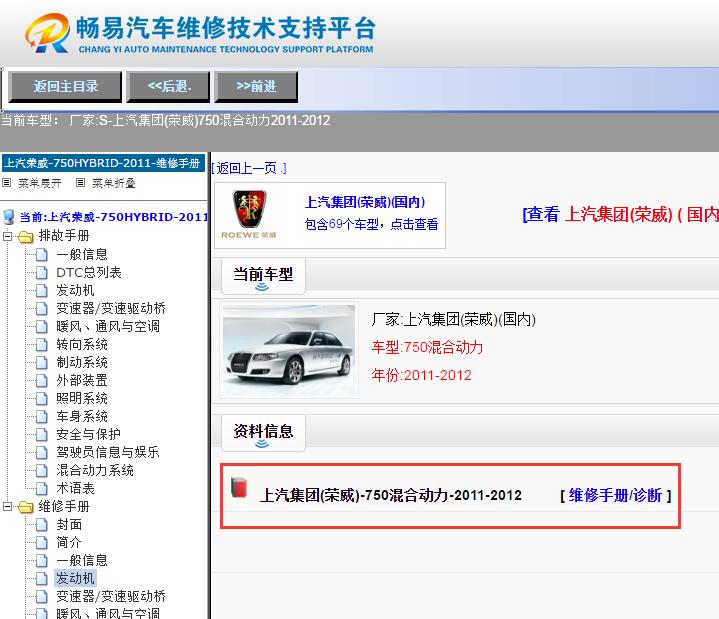The height and width of the screenshot is (619, 719).
Task: Collapse the 维修手册 tree folder
Action: [x=7, y=507]
